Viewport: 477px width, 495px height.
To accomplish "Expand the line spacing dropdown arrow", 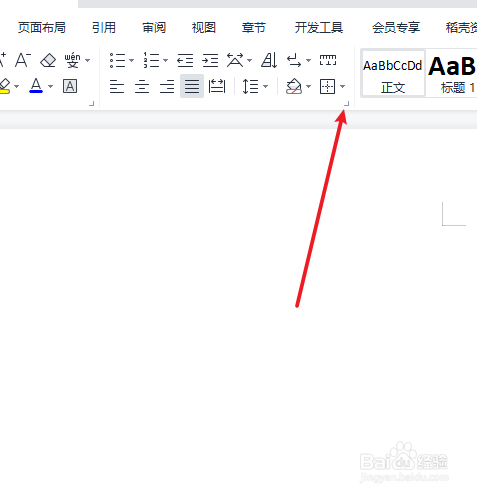I will pyautogui.click(x=265, y=87).
